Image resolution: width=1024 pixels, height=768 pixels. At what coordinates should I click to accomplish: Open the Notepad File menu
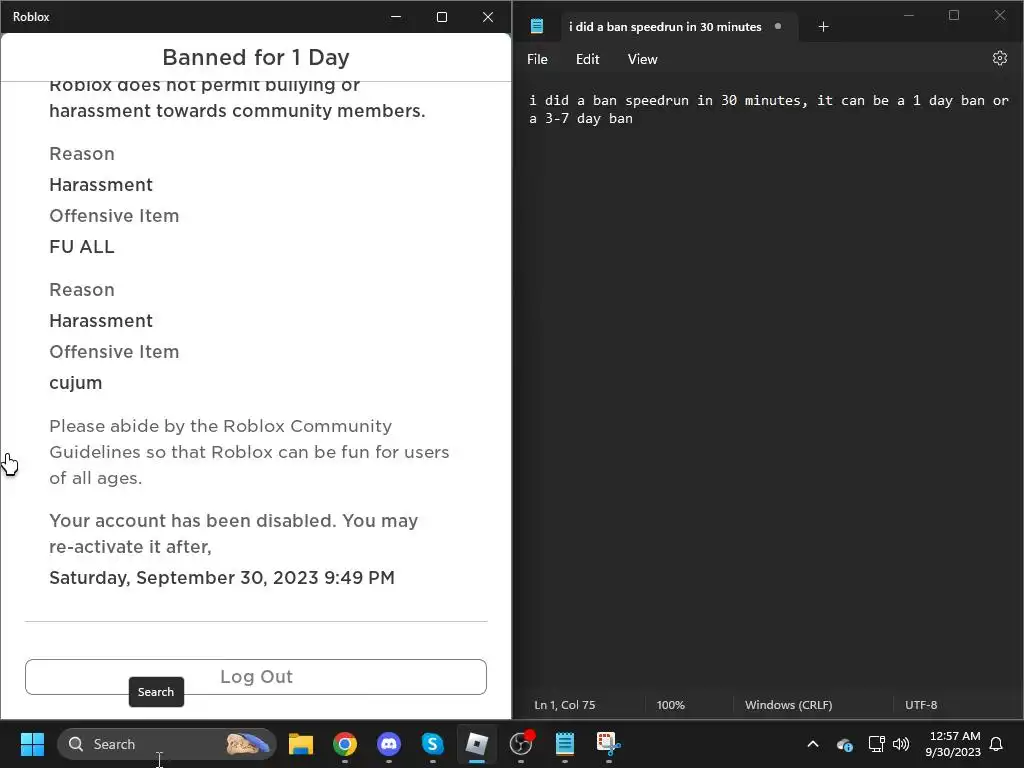(537, 59)
